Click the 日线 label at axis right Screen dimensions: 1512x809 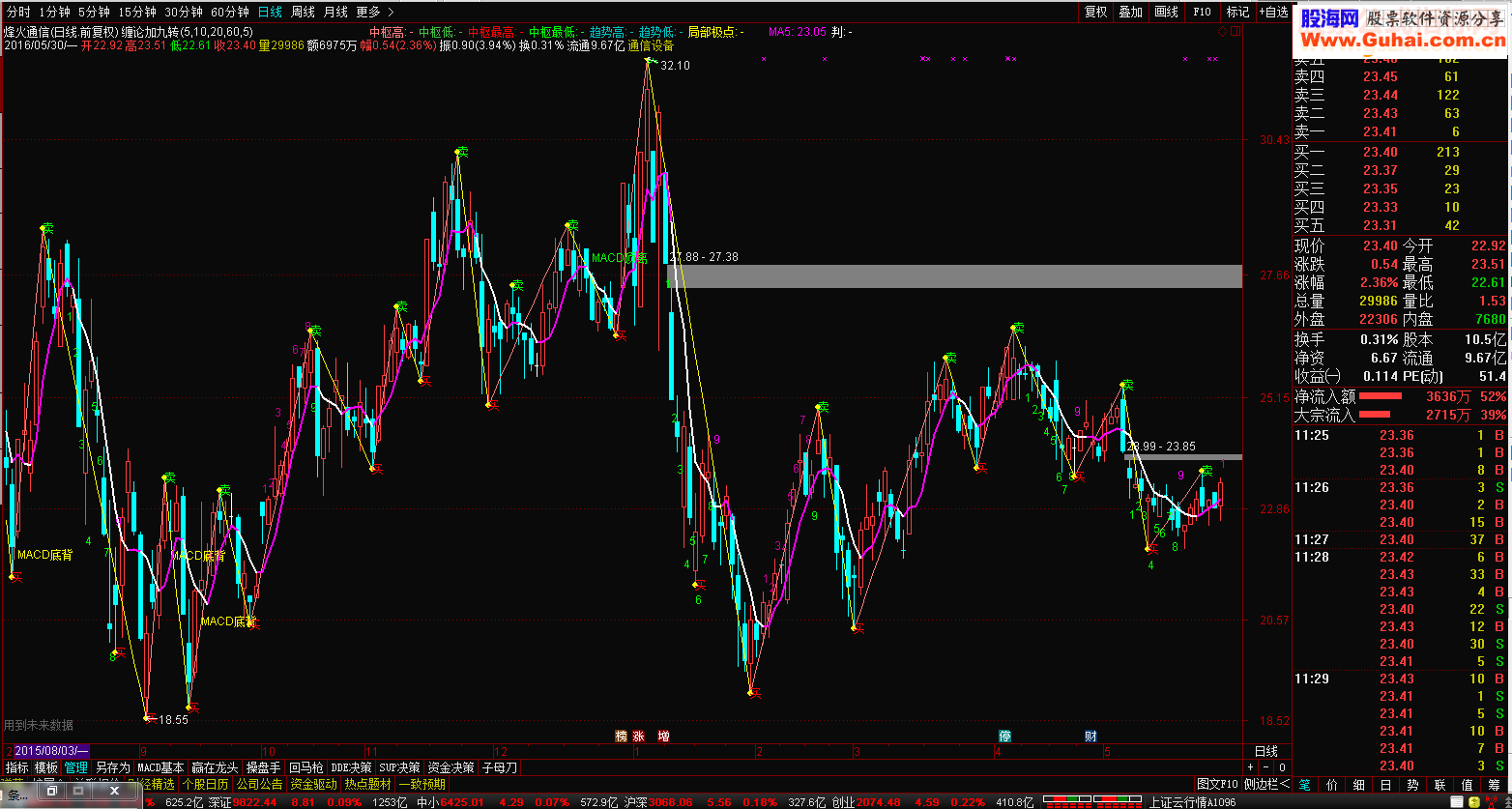pyautogui.click(x=1266, y=751)
